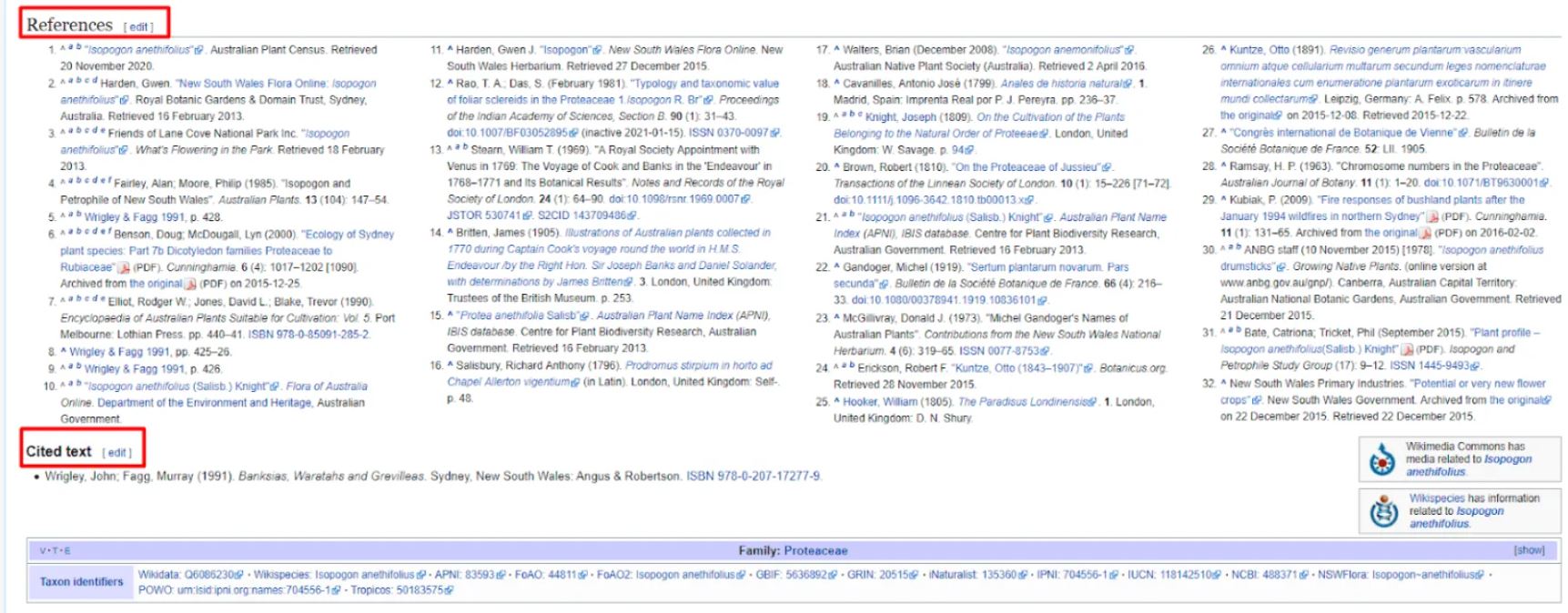Click the edit link beside the Cited text heading
Image resolution: width=1568 pixels, height=613 pixels.
pyautogui.click(x=116, y=453)
